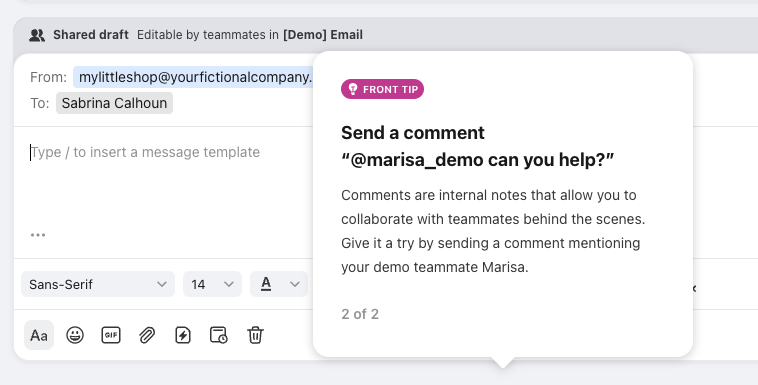
Task: Click the Shared draft people icon
Action: (37, 35)
